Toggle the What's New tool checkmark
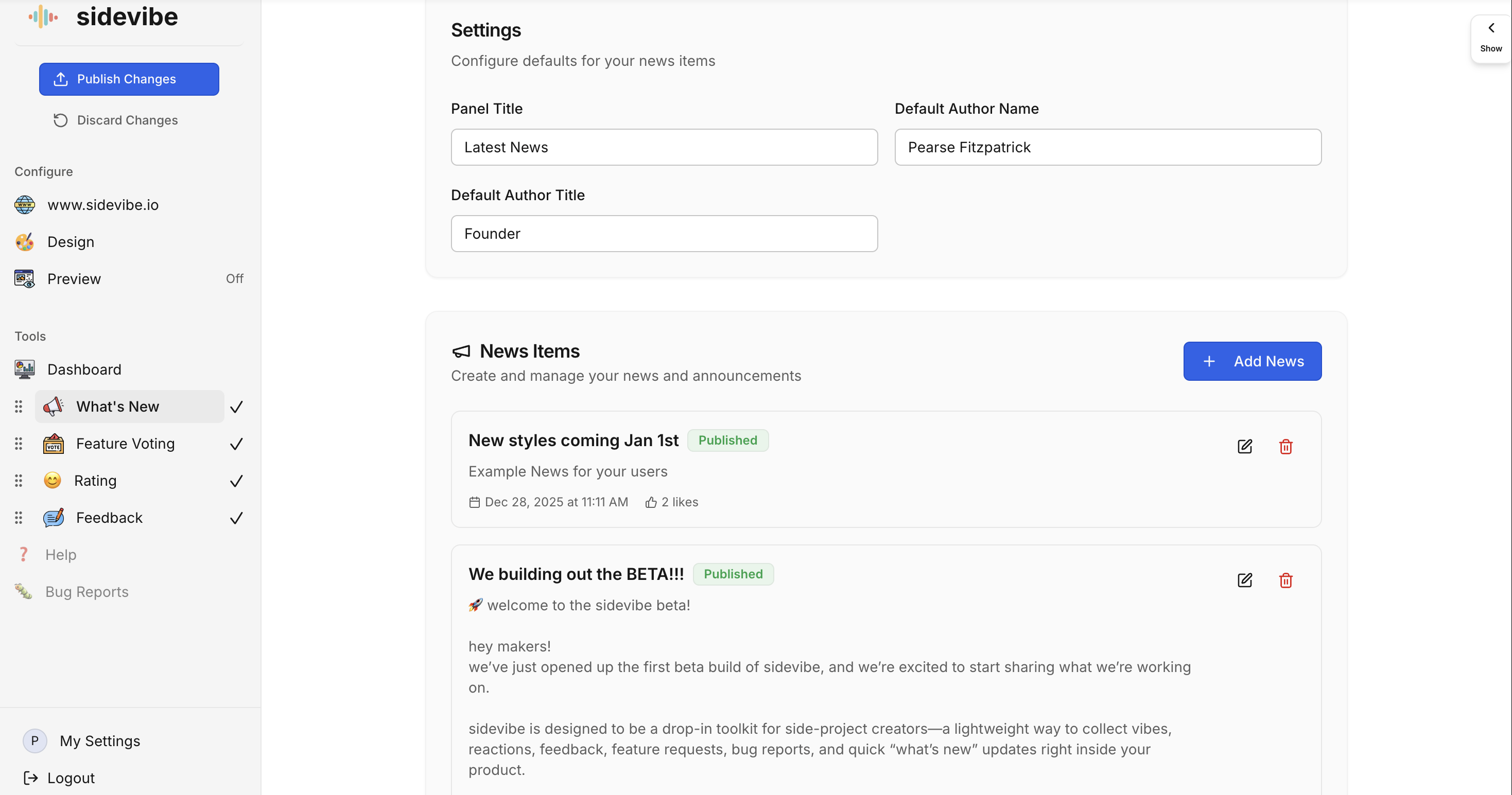 (236, 407)
